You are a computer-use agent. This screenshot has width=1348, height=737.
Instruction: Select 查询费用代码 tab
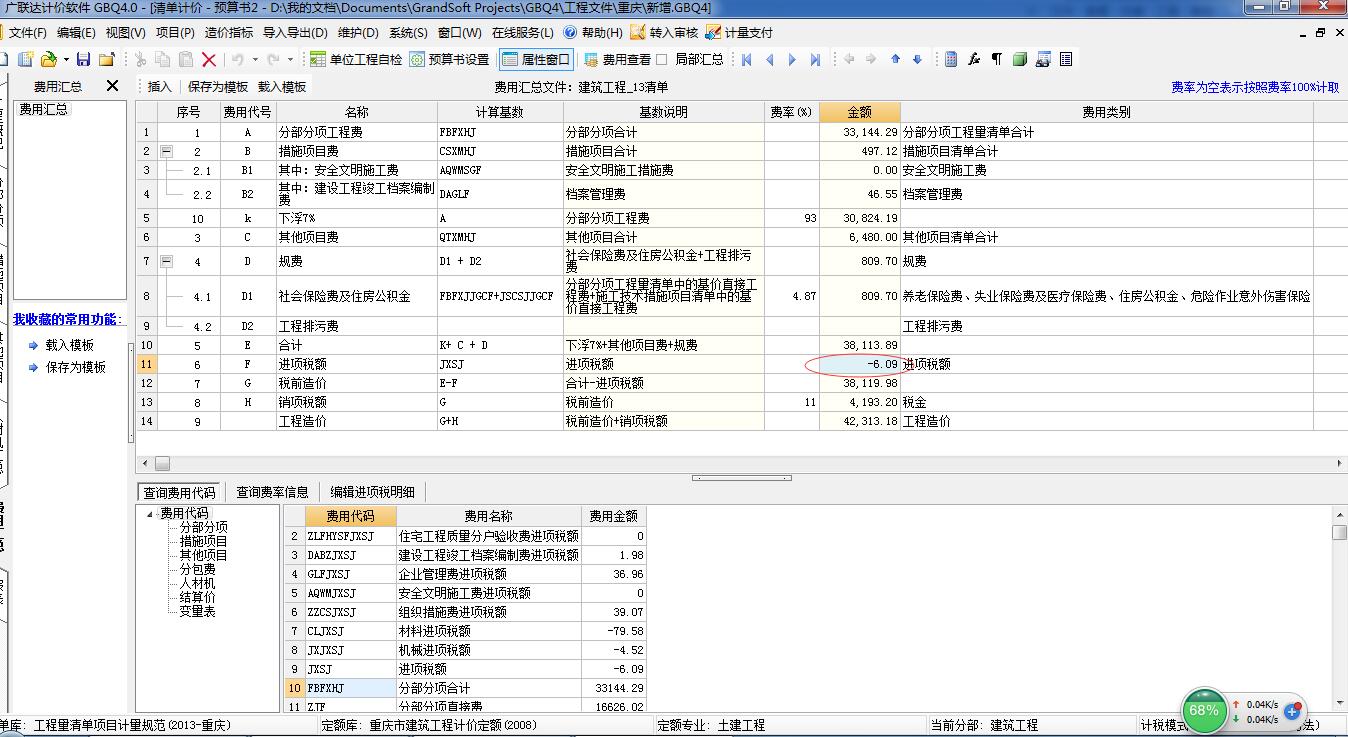pyautogui.click(x=179, y=492)
